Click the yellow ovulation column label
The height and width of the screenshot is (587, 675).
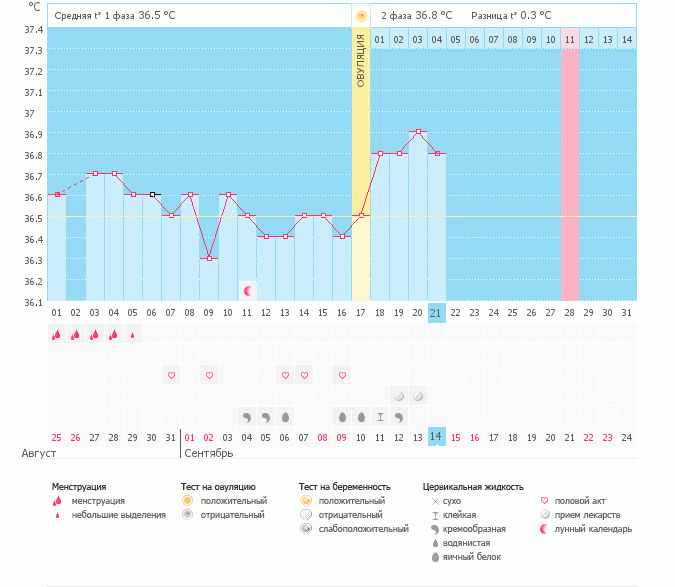pos(361,60)
